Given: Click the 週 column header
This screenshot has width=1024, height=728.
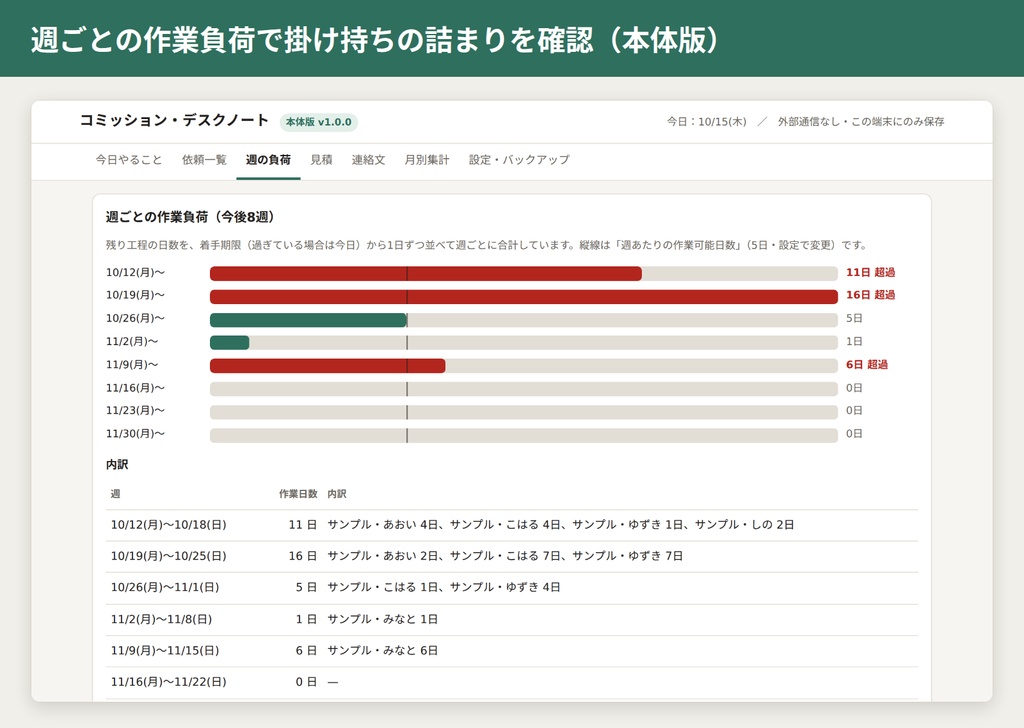Looking at the screenshot, I should [115, 494].
